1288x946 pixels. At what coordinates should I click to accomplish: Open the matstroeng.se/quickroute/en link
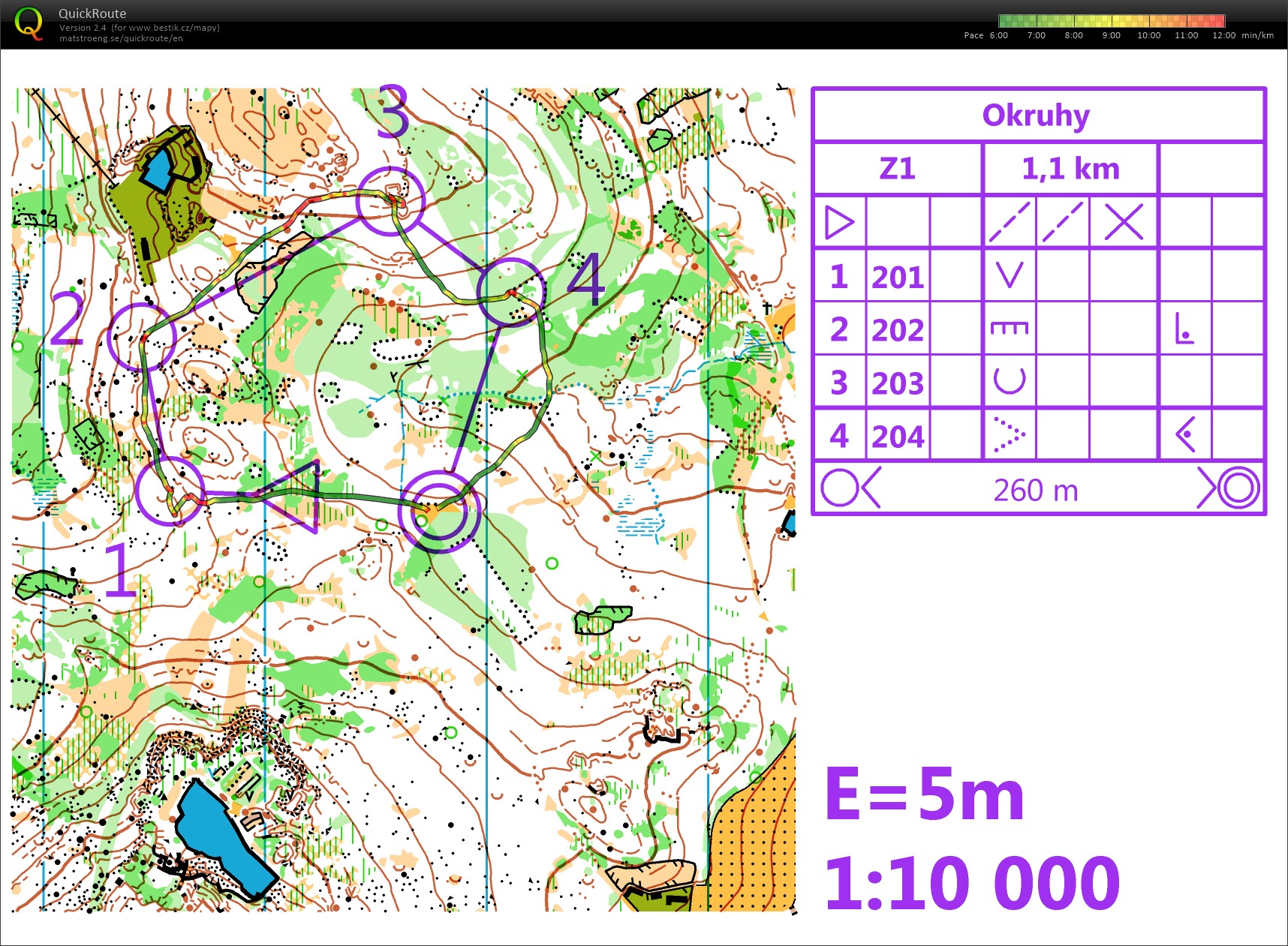pyautogui.click(x=121, y=38)
